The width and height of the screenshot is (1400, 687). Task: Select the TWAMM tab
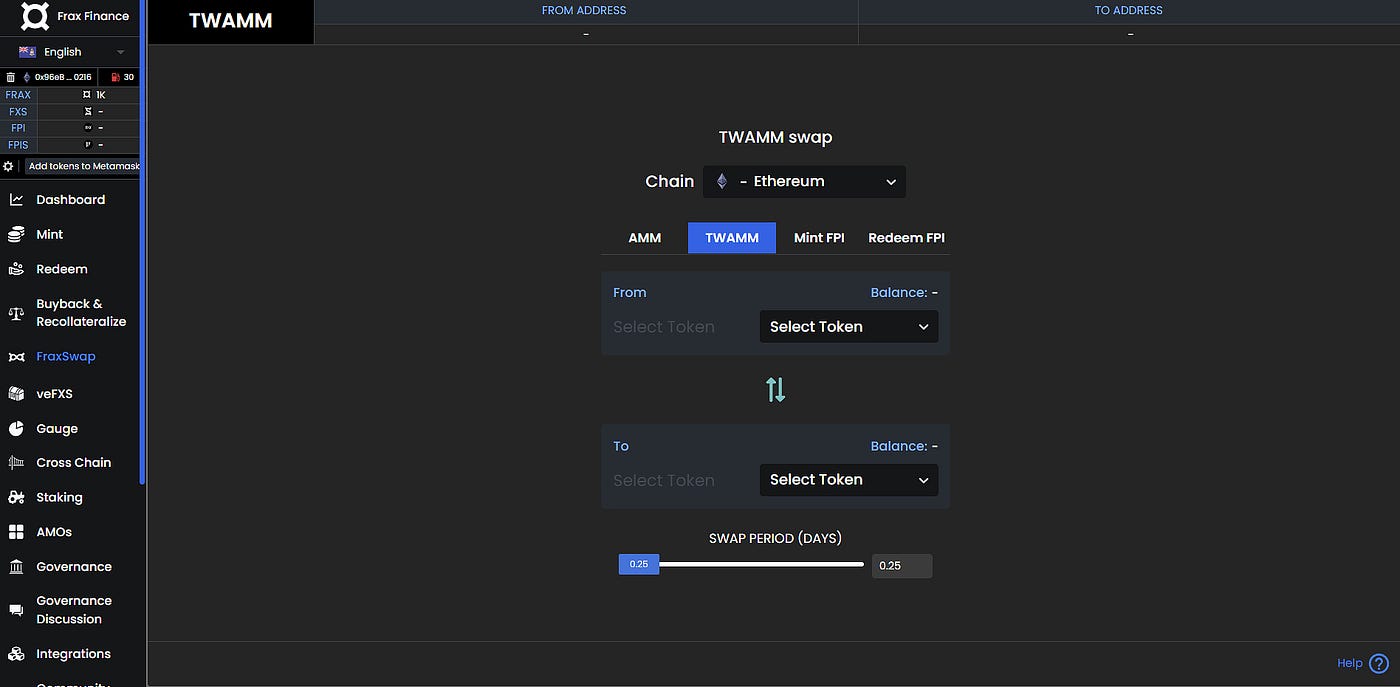point(732,238)
